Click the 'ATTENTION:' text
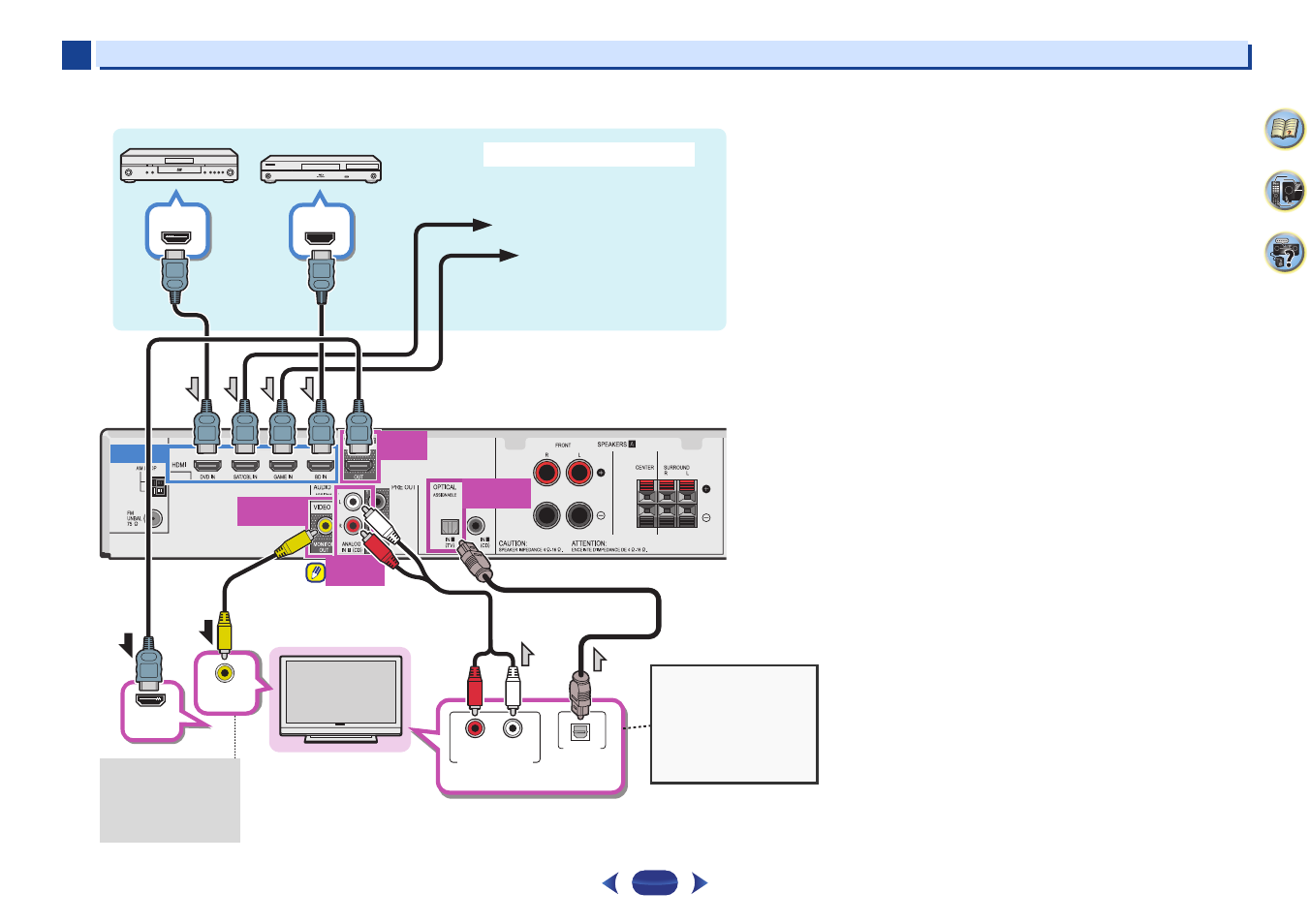The height and width of the screenshot is (924, 1310). [x=588, y=543]
